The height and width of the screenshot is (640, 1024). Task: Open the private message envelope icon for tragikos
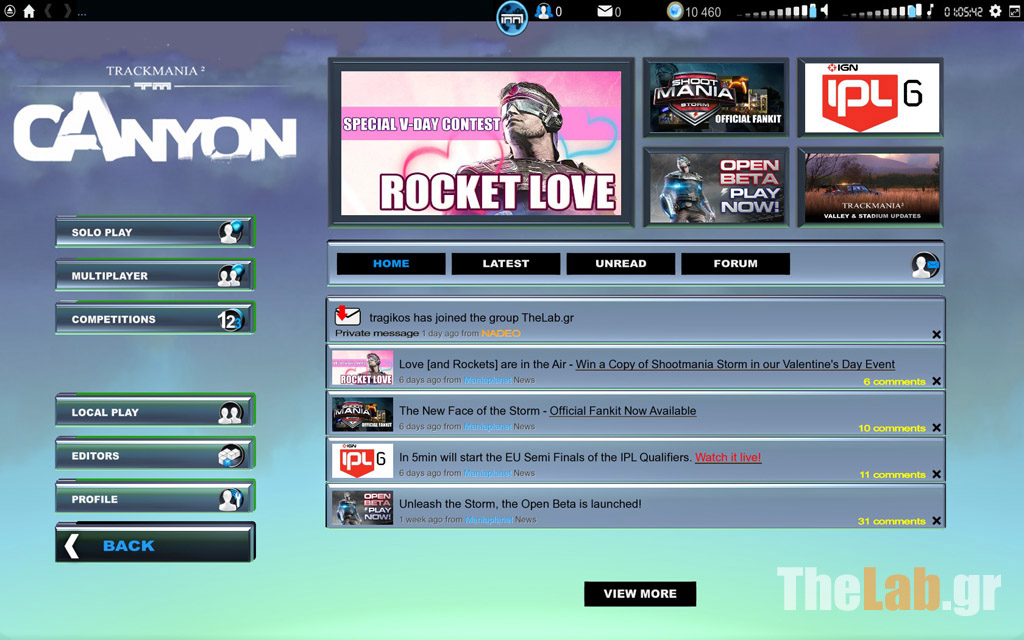(347, 315)
